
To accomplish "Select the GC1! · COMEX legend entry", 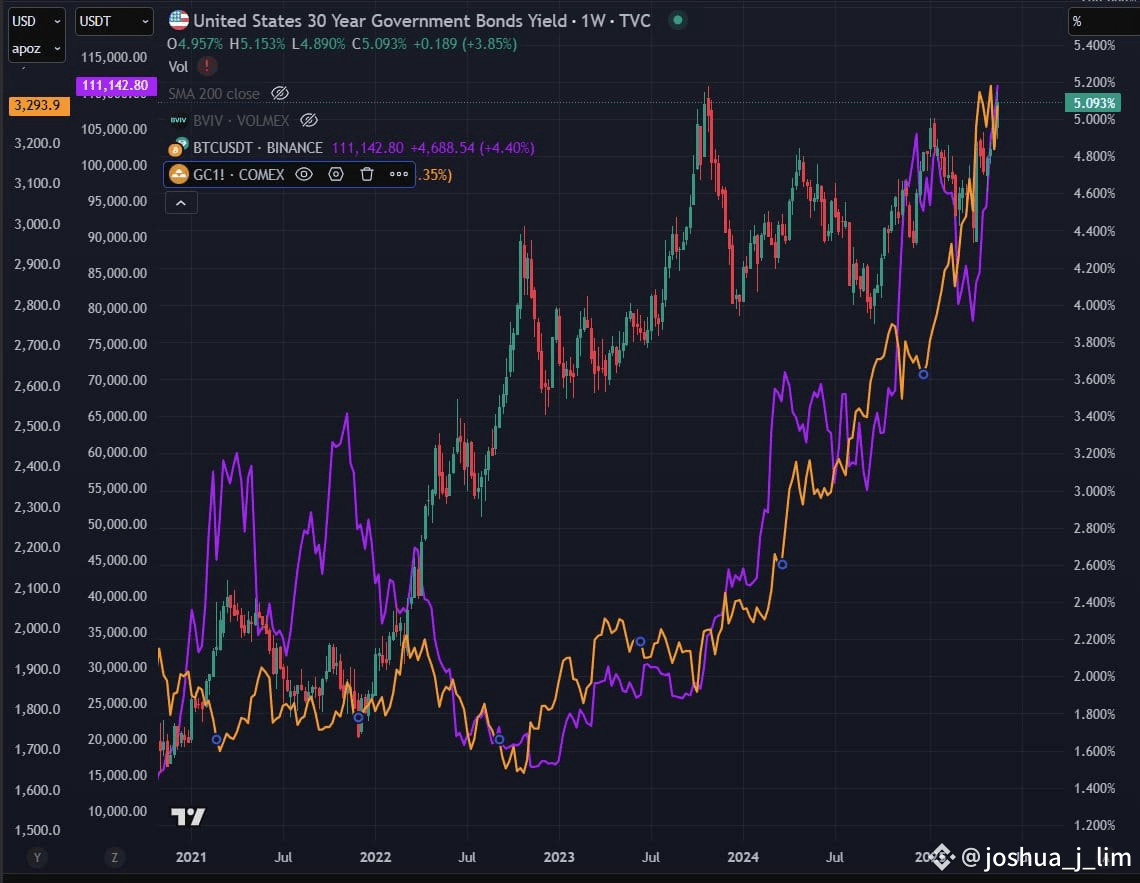I will [x=238, y=174].
